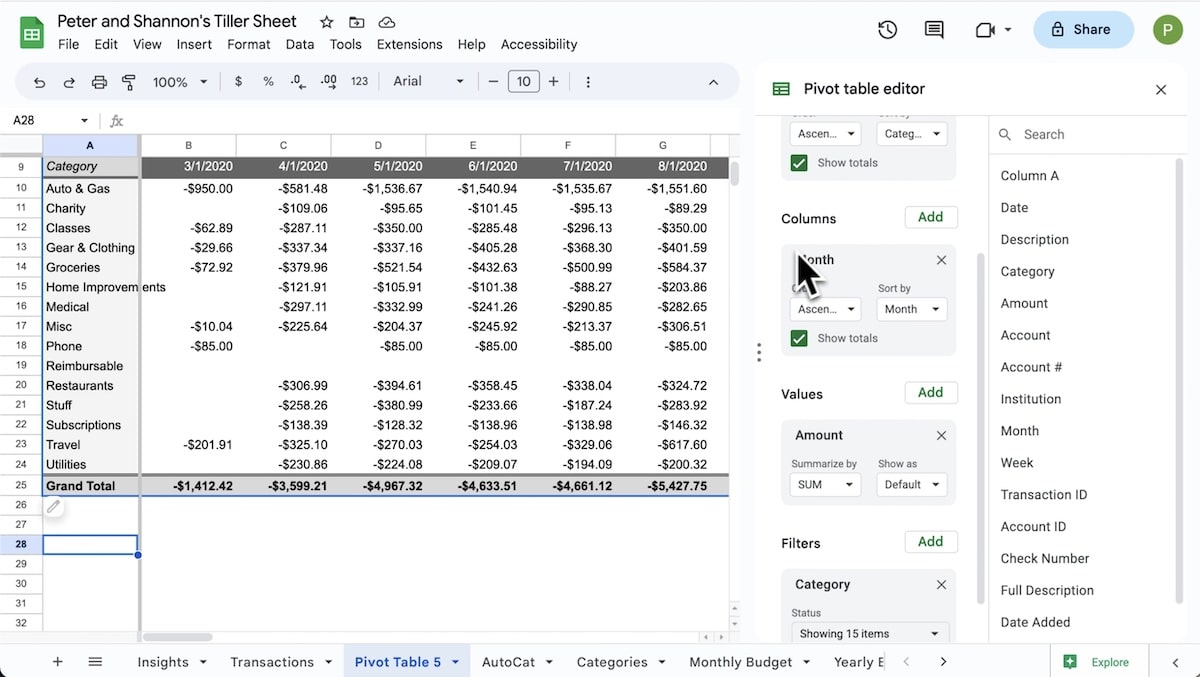
Task: Collapse the side panel arrow at bottom right
Action: click(x=1175, y=662)
